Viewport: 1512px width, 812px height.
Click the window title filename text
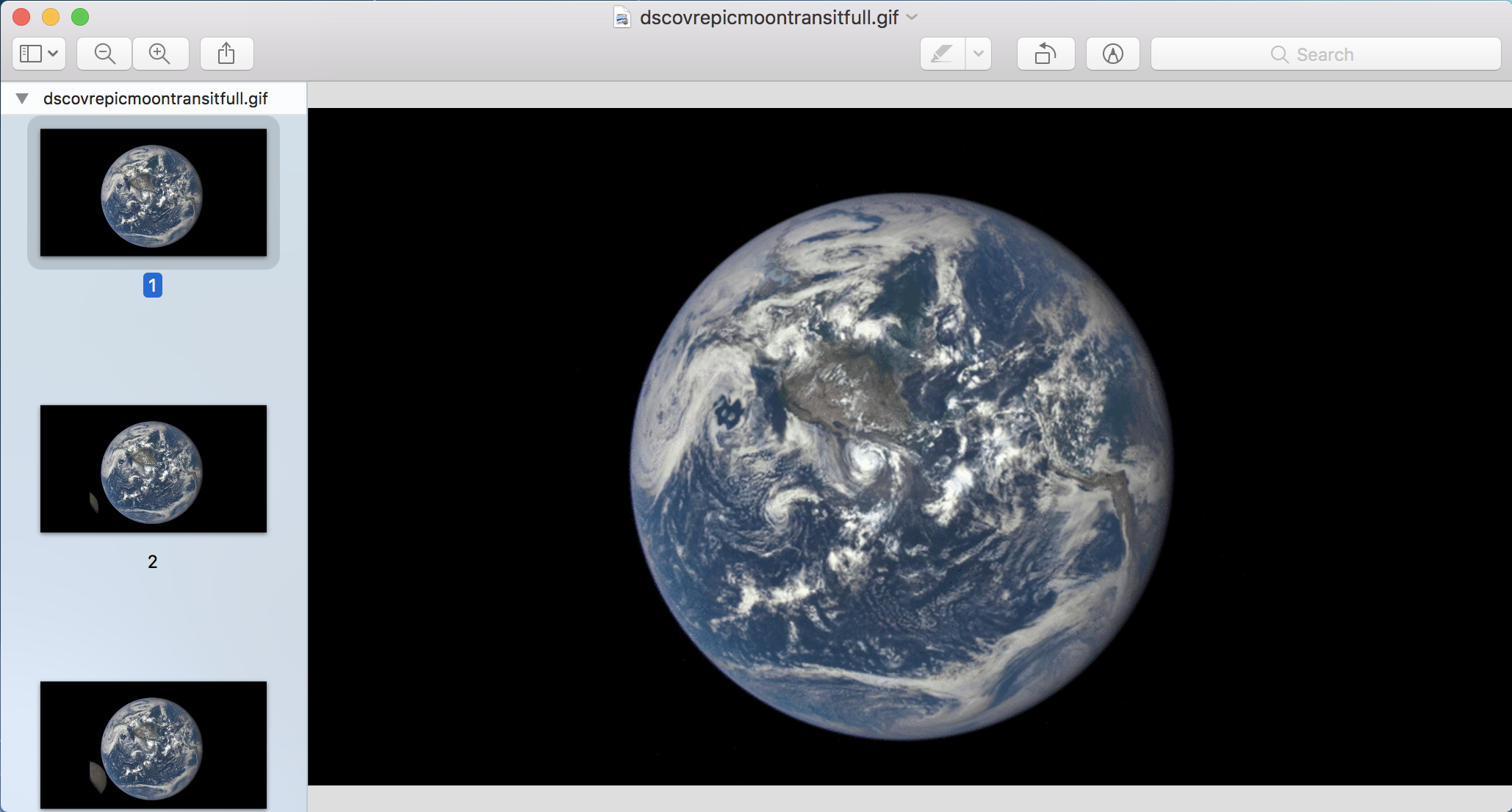768,18
